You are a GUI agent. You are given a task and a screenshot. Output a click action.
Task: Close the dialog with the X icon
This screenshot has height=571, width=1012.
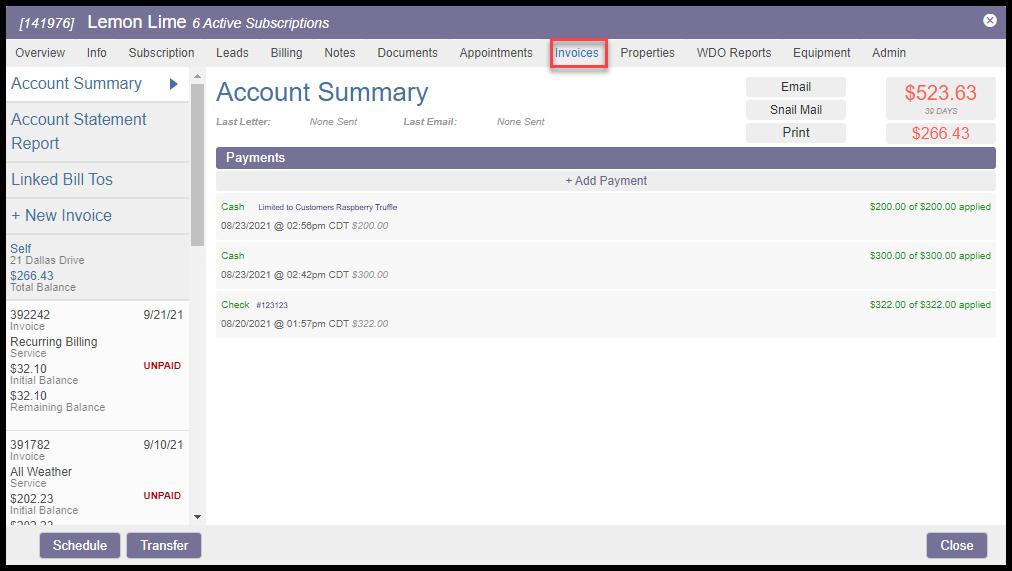989,20
